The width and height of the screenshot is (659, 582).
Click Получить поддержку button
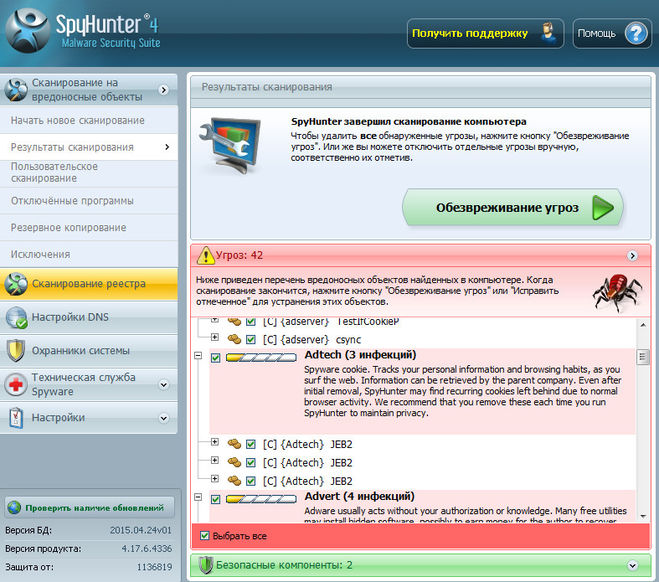coord(485,33)
